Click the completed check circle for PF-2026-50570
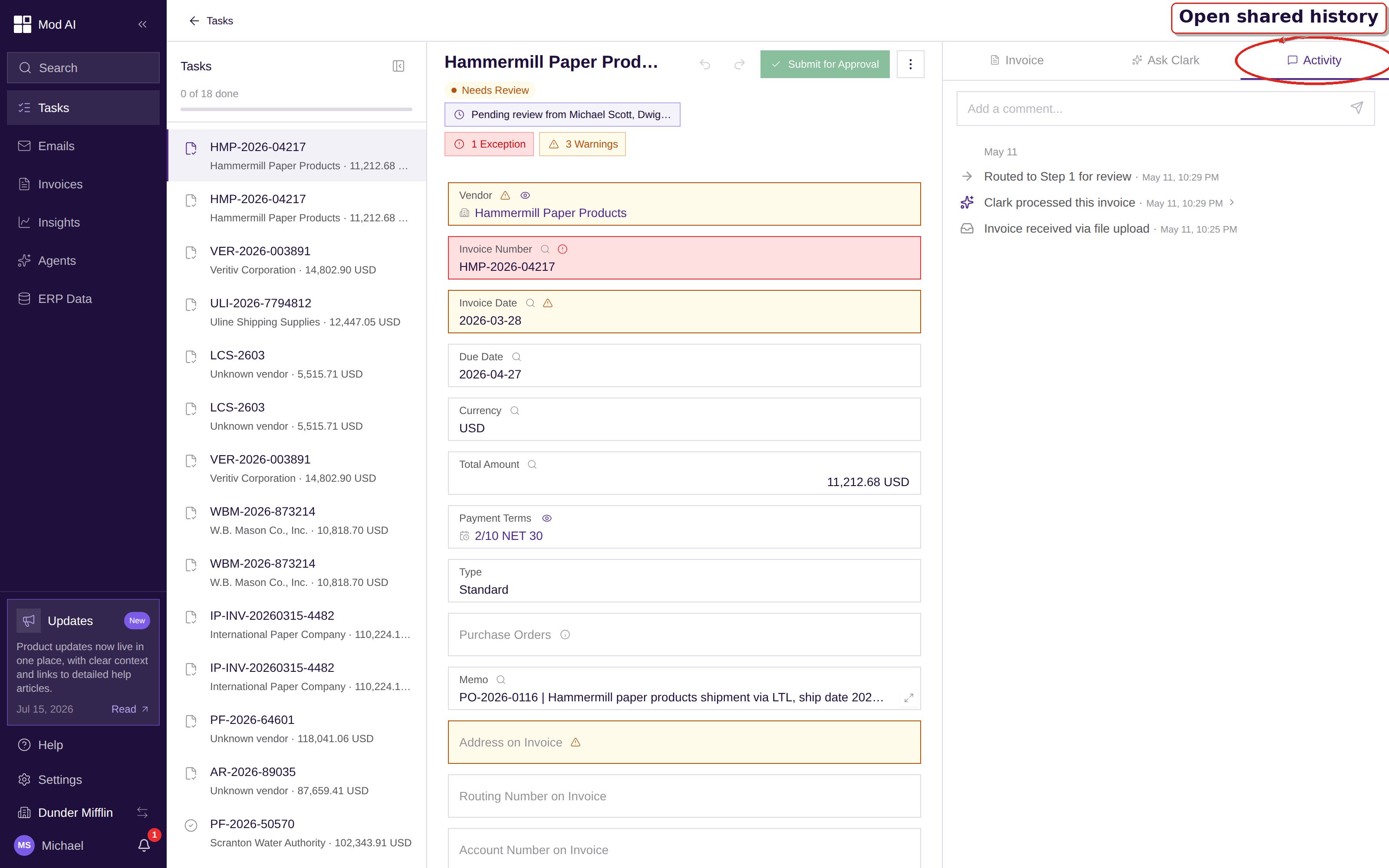The height and width of the screenshot is (868, 1389). click(x=191, y=825)
